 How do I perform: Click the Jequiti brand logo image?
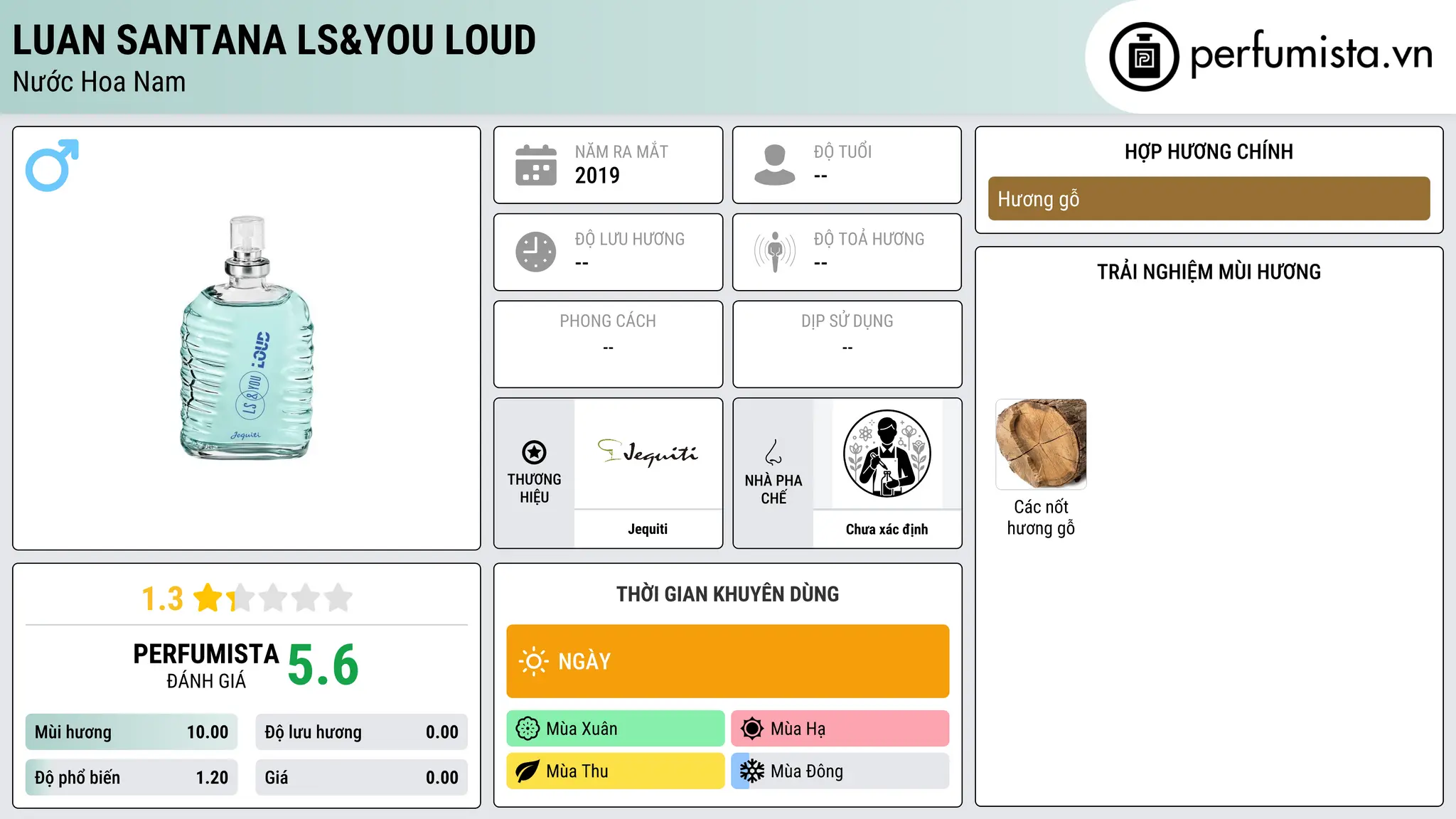648,453
